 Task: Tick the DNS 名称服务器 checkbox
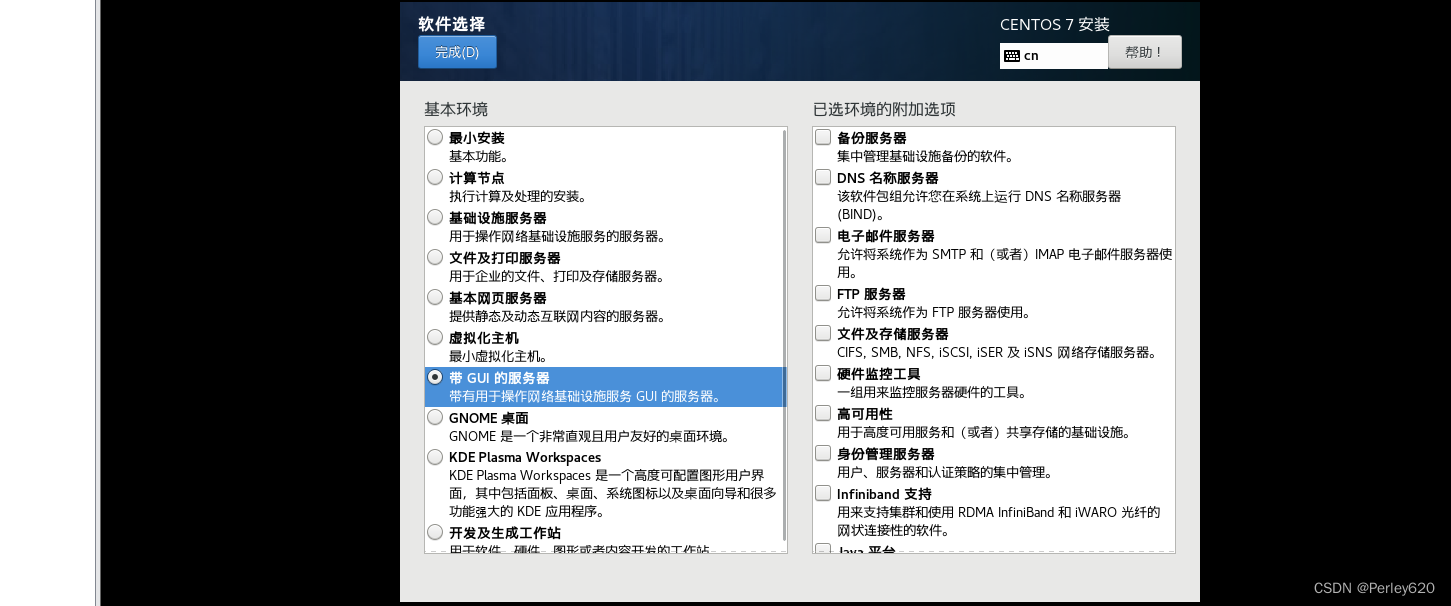[822, 177]
